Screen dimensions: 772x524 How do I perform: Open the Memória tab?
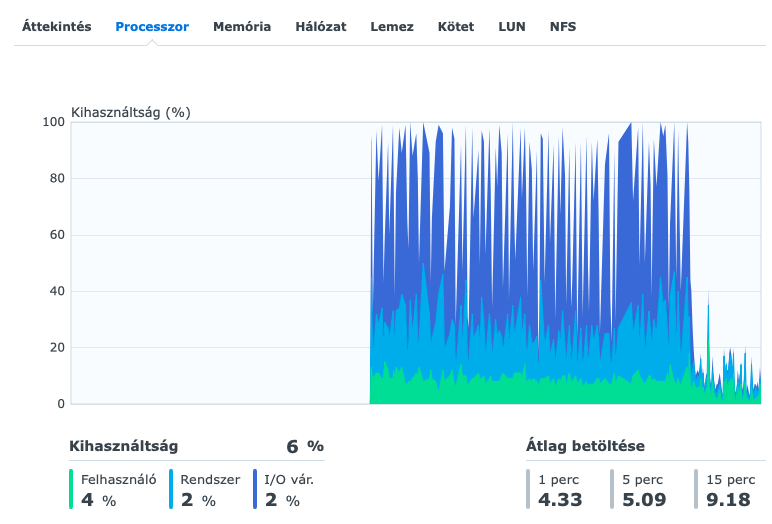(242, 27)
